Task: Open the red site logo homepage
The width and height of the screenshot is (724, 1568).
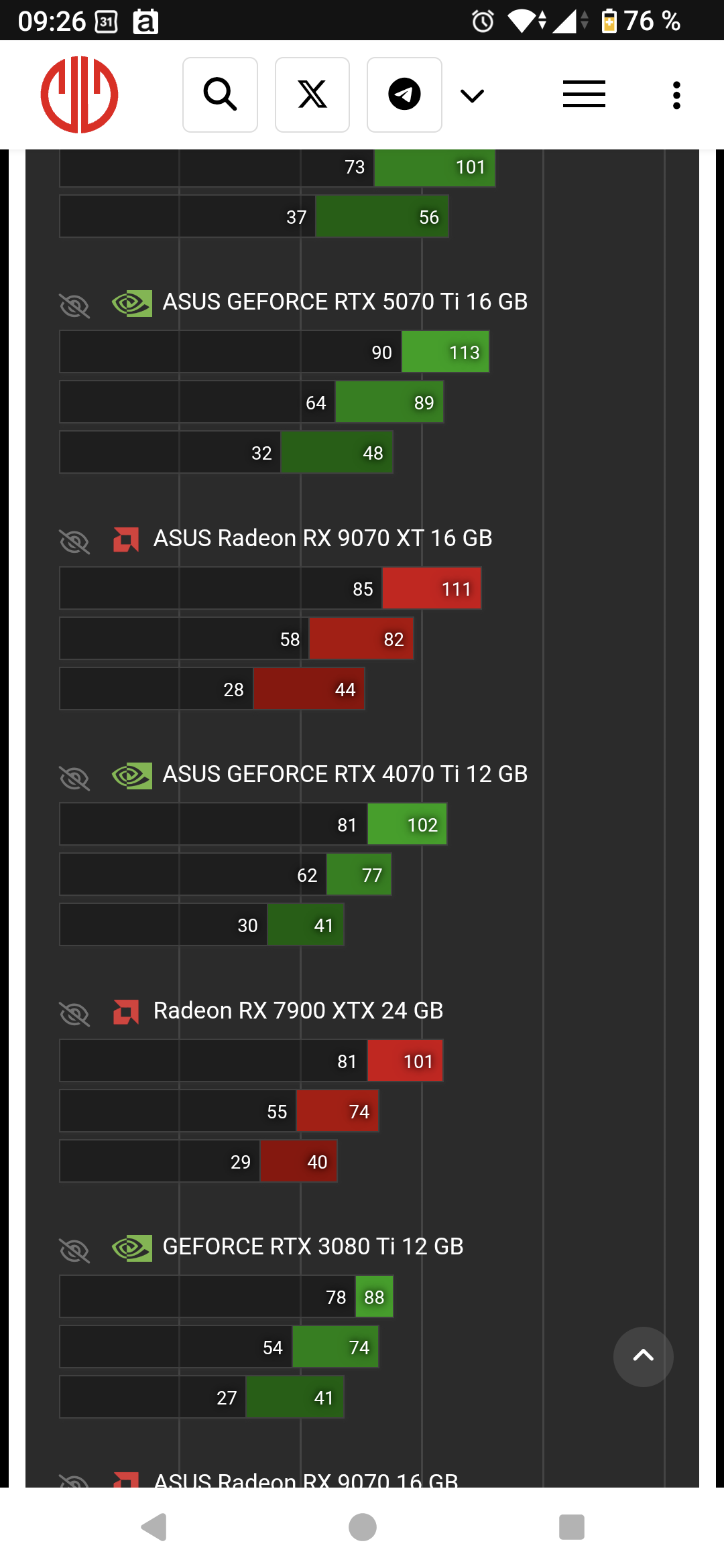Action: (x=80, y=94)
